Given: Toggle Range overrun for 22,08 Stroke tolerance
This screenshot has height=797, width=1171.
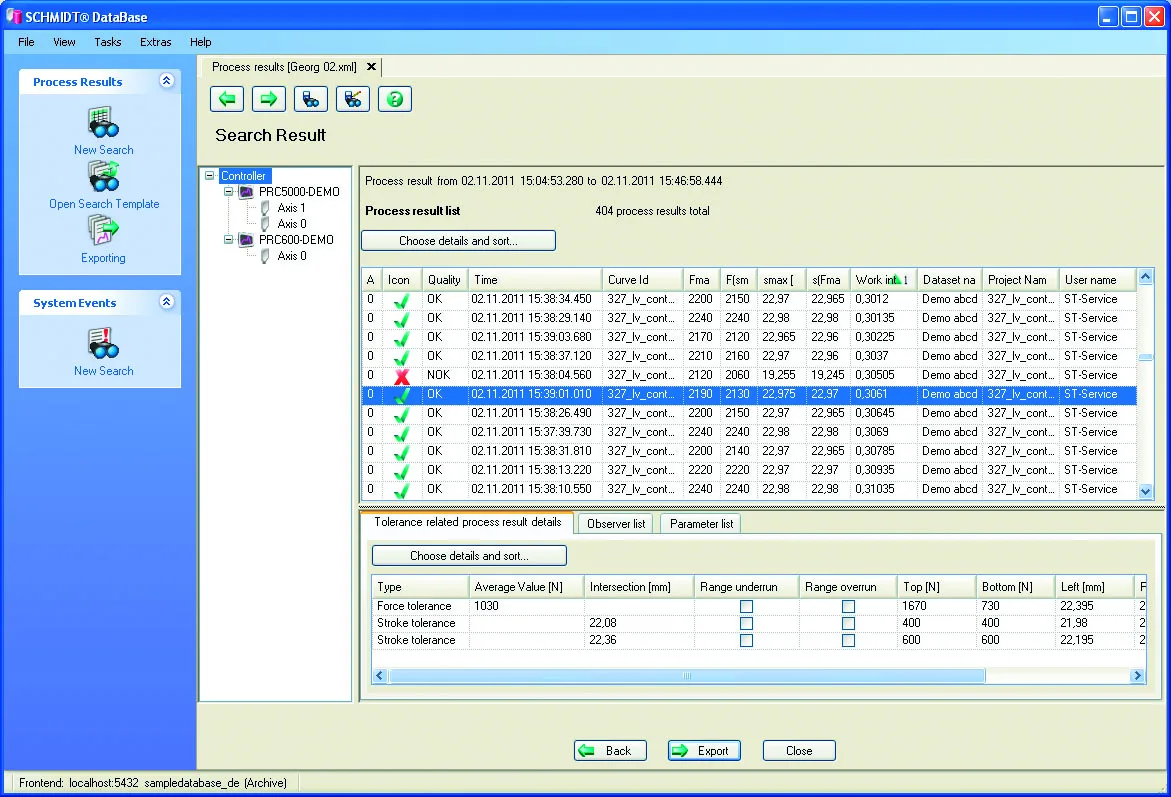Looking at the screenshot, I should [848, 623].
